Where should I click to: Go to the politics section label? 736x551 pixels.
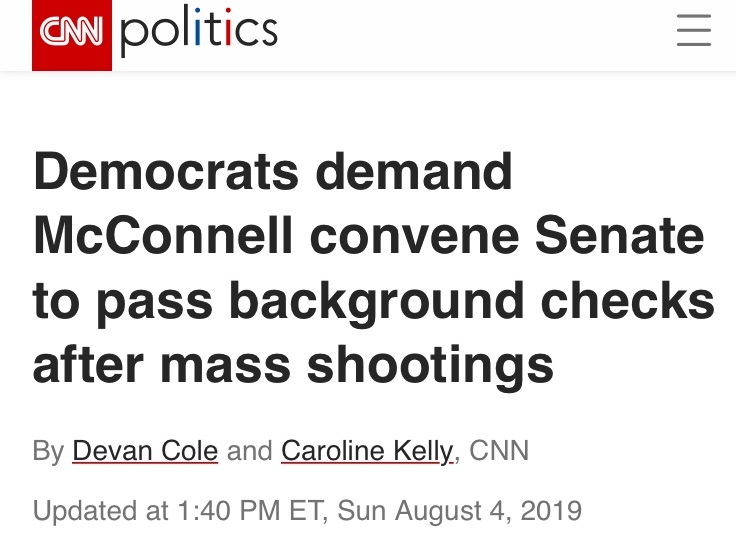coord(199,31)
